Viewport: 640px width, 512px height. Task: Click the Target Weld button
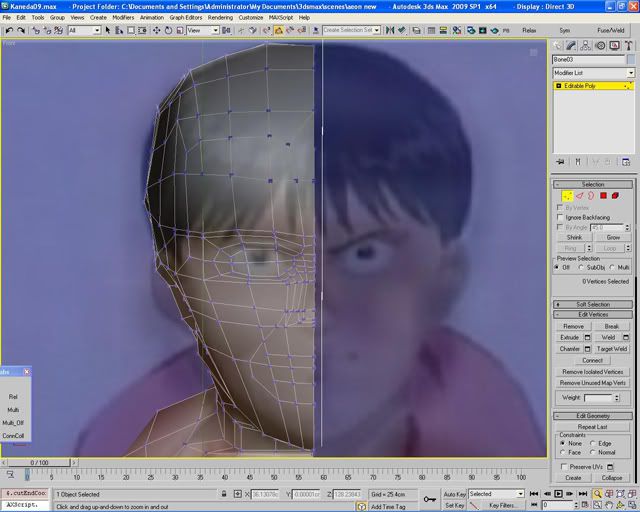(610, 349)
